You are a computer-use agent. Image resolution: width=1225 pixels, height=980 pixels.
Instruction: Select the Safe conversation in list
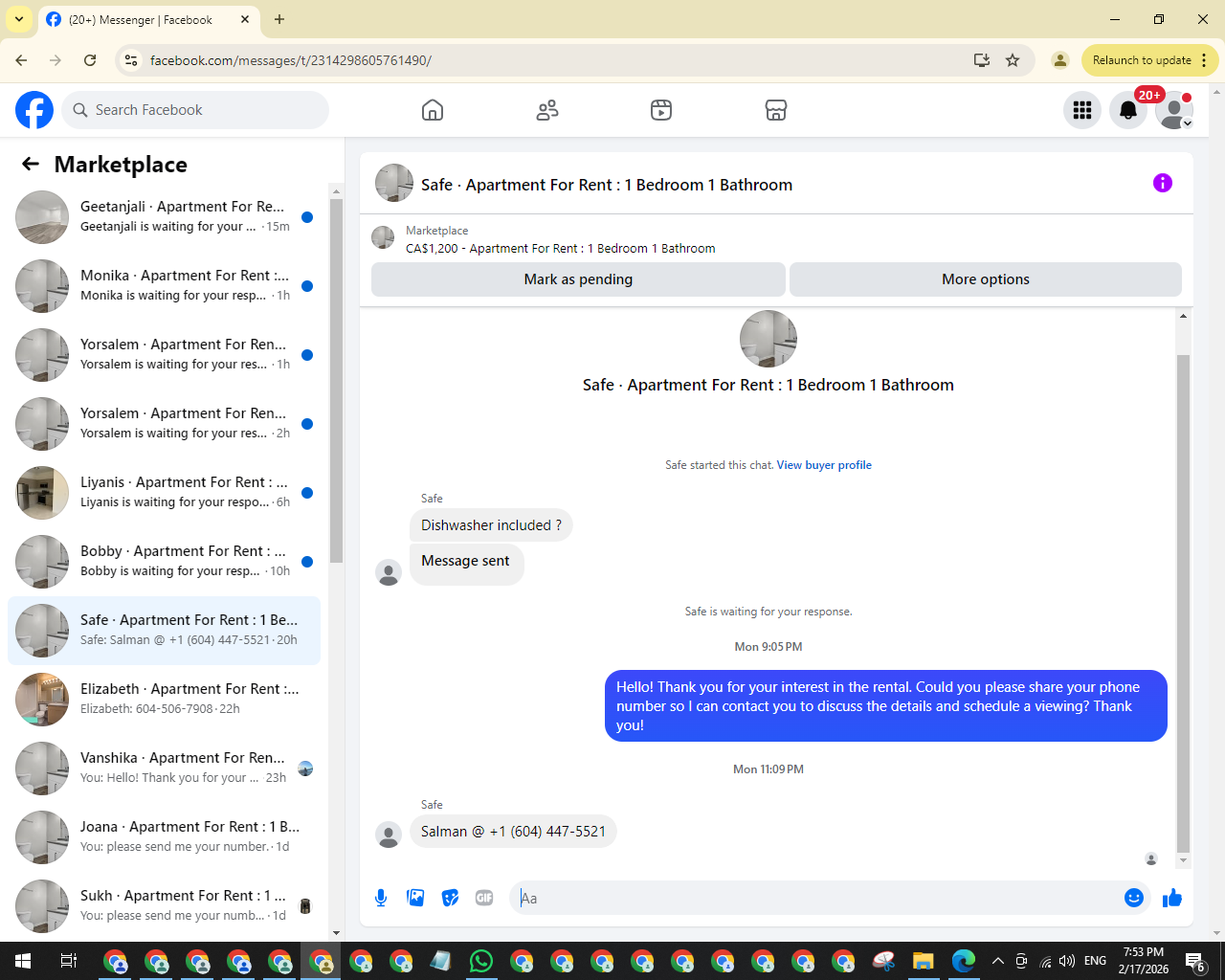pos(165,631)
